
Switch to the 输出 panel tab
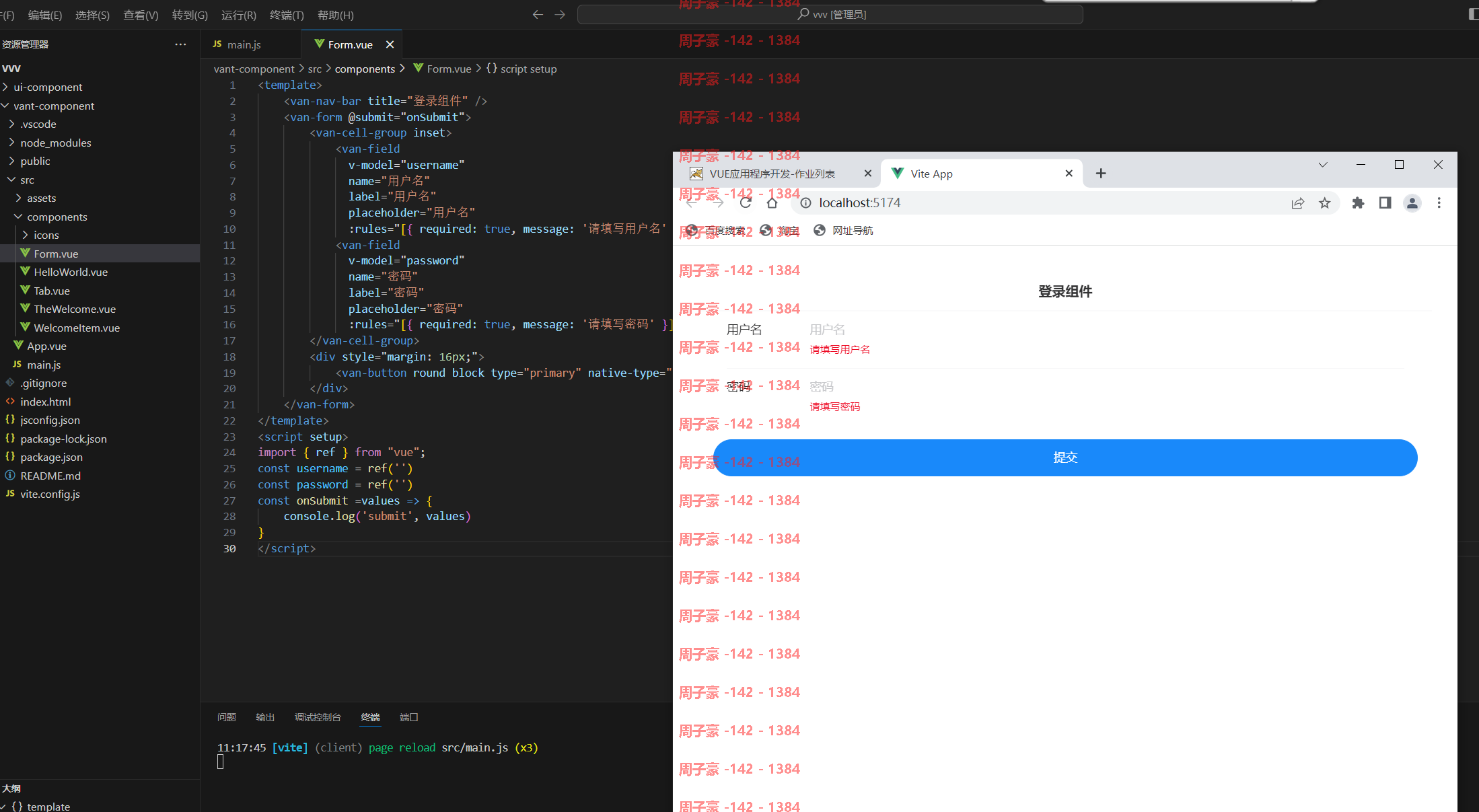265,717
